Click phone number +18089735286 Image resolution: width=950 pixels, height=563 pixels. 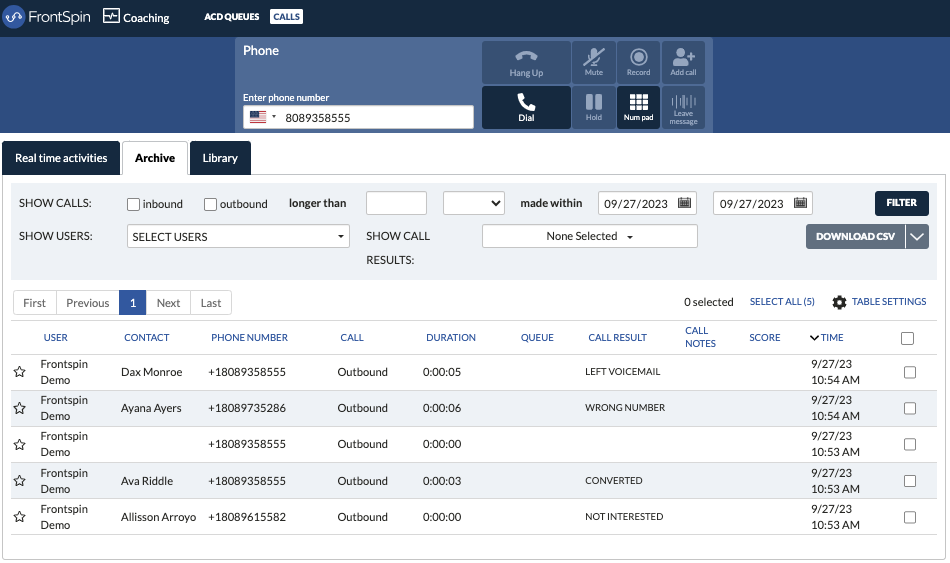[247, 408]
